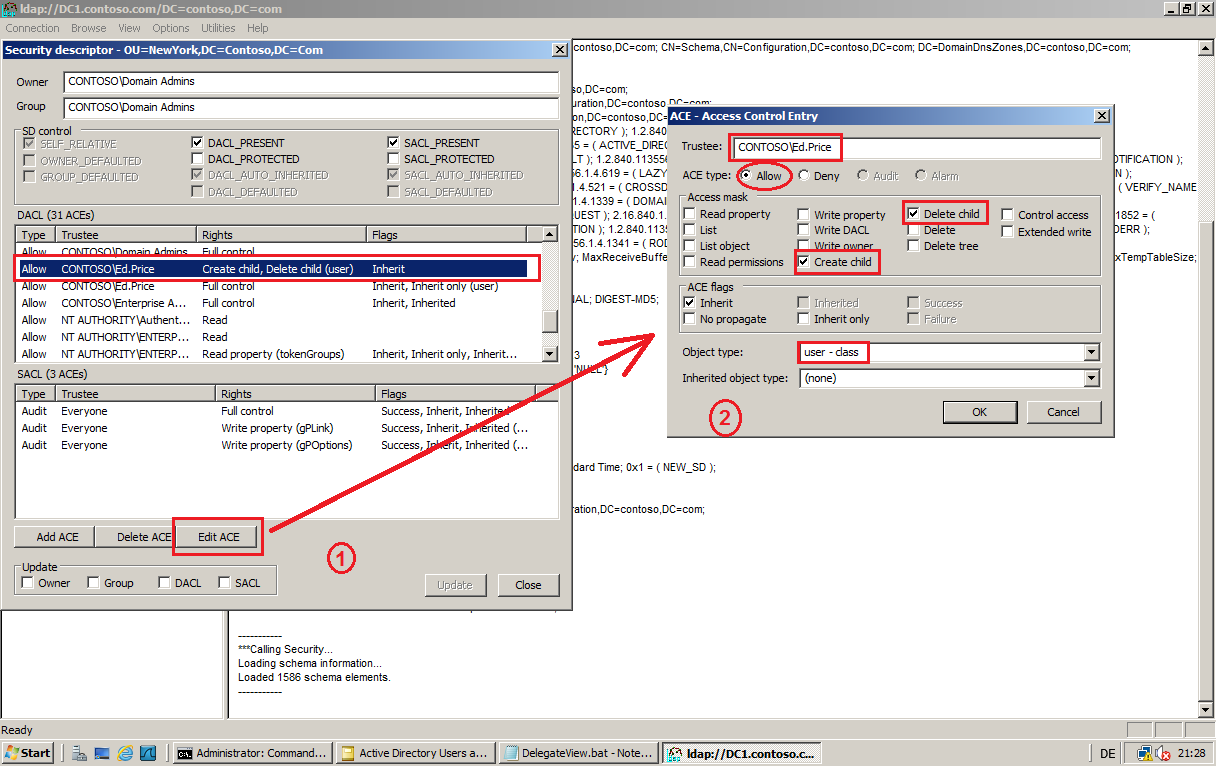Select the Allow ACE type radio button

745,176
